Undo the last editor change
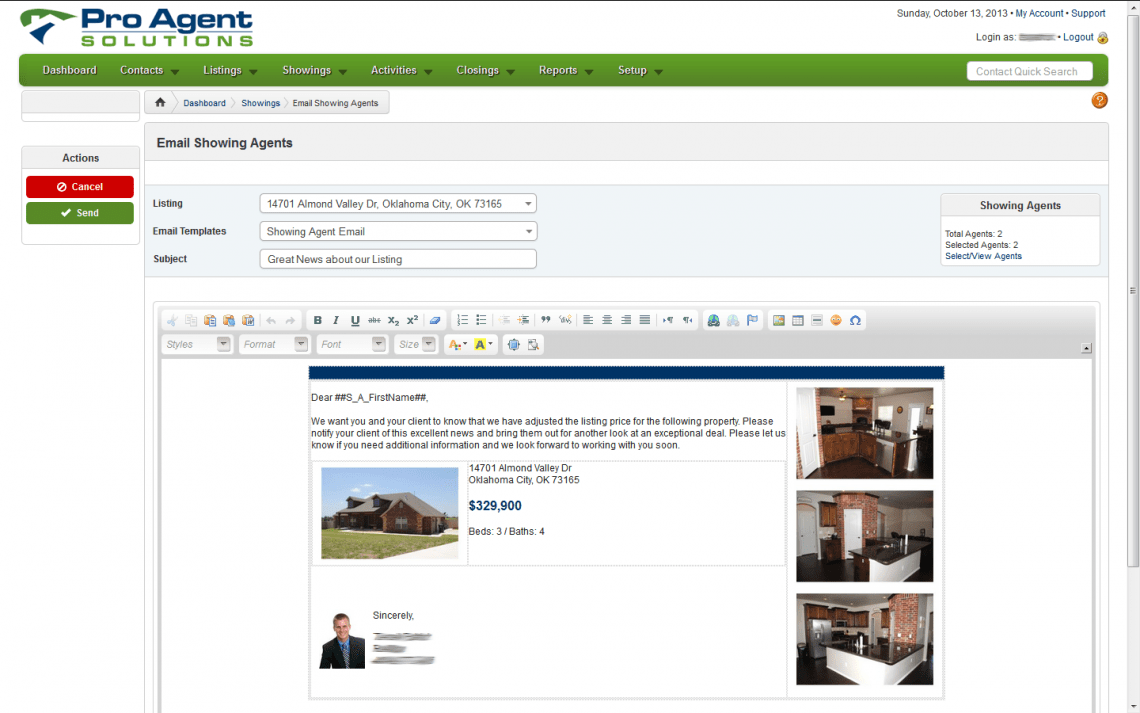Screen dimensions: 1140x713 point(272,320)
